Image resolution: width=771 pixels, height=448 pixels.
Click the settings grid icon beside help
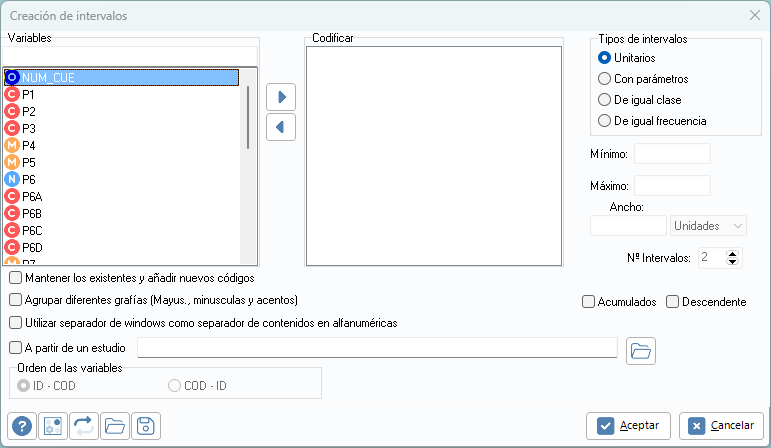53,425
